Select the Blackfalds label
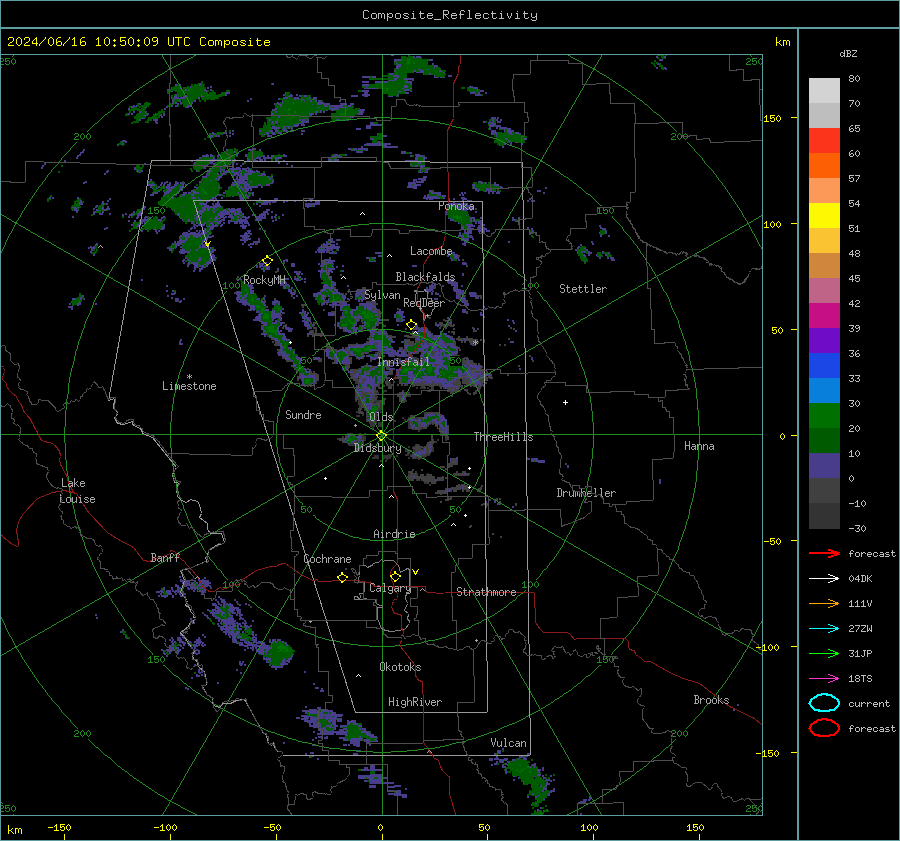900x841 pixels. pyautogui.click(x=425, y=277)
